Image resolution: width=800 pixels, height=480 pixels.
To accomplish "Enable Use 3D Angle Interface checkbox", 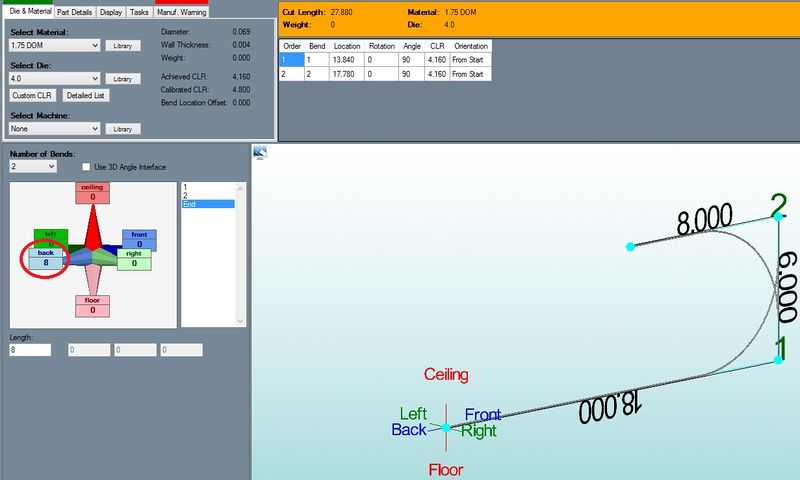I will tap(86, 167).
